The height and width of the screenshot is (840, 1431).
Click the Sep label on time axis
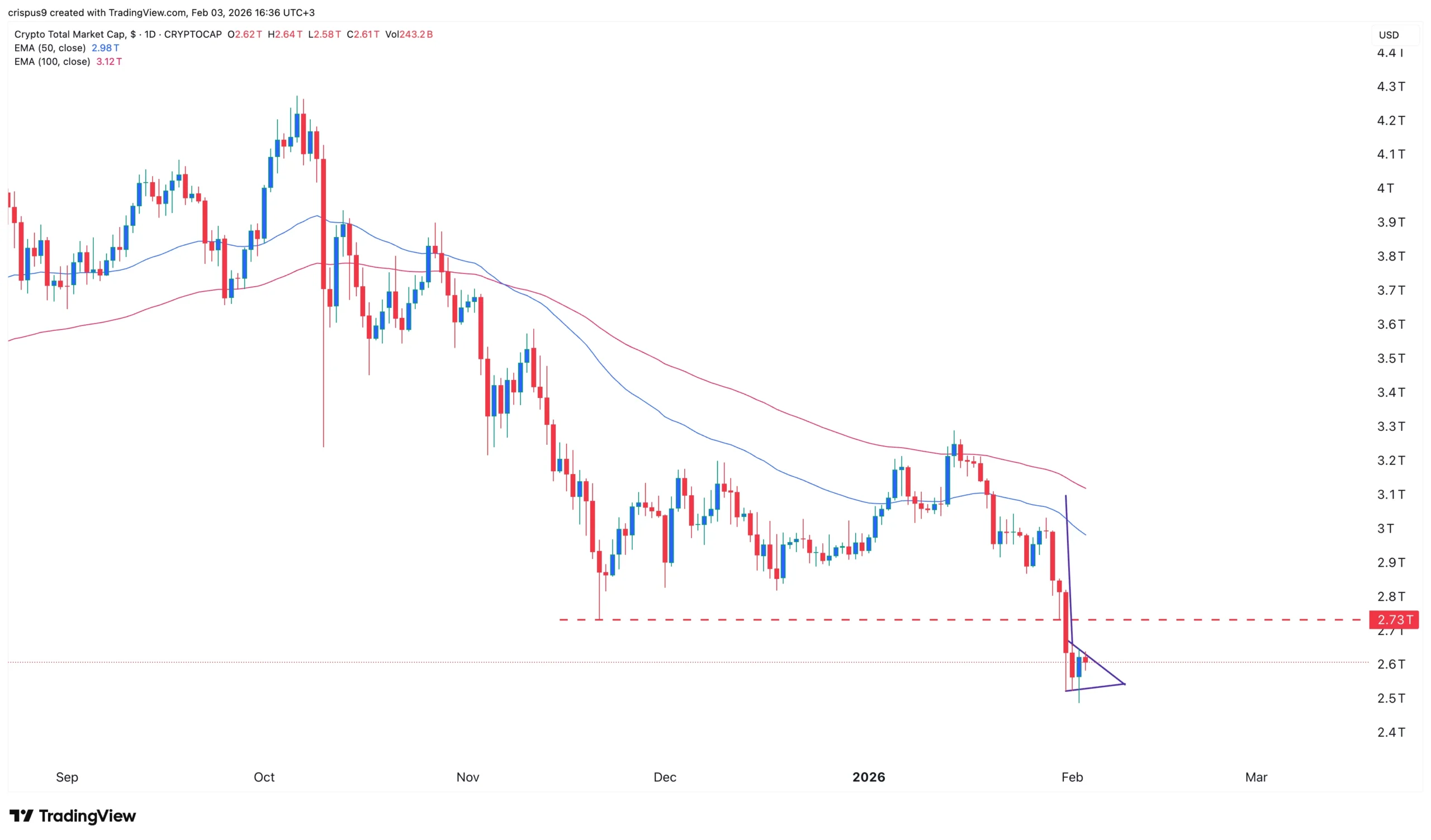click(x=67, y=777)
